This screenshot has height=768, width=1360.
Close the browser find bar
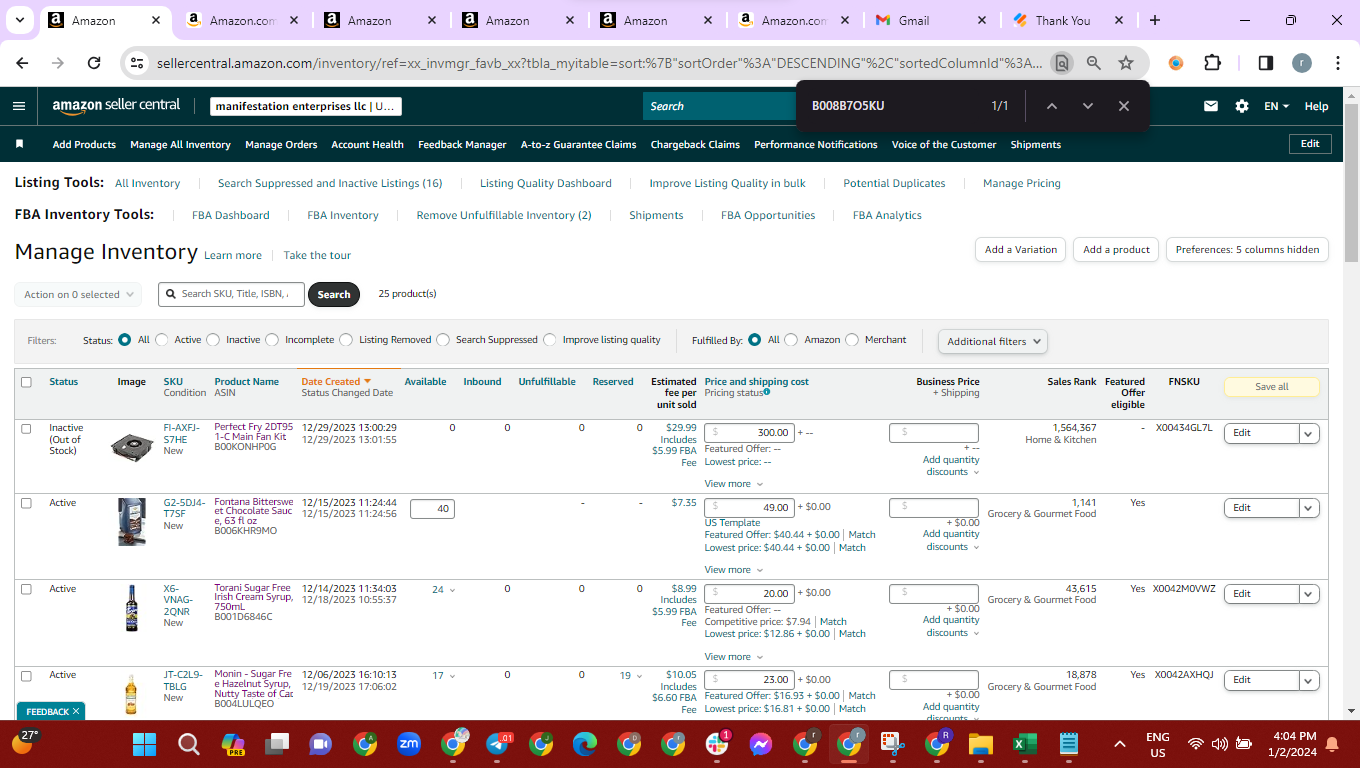[1124, 106]
